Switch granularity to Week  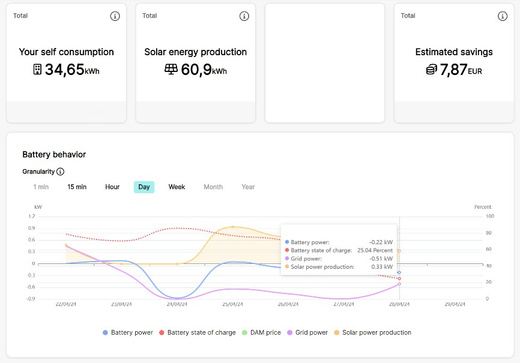[177, 187]
